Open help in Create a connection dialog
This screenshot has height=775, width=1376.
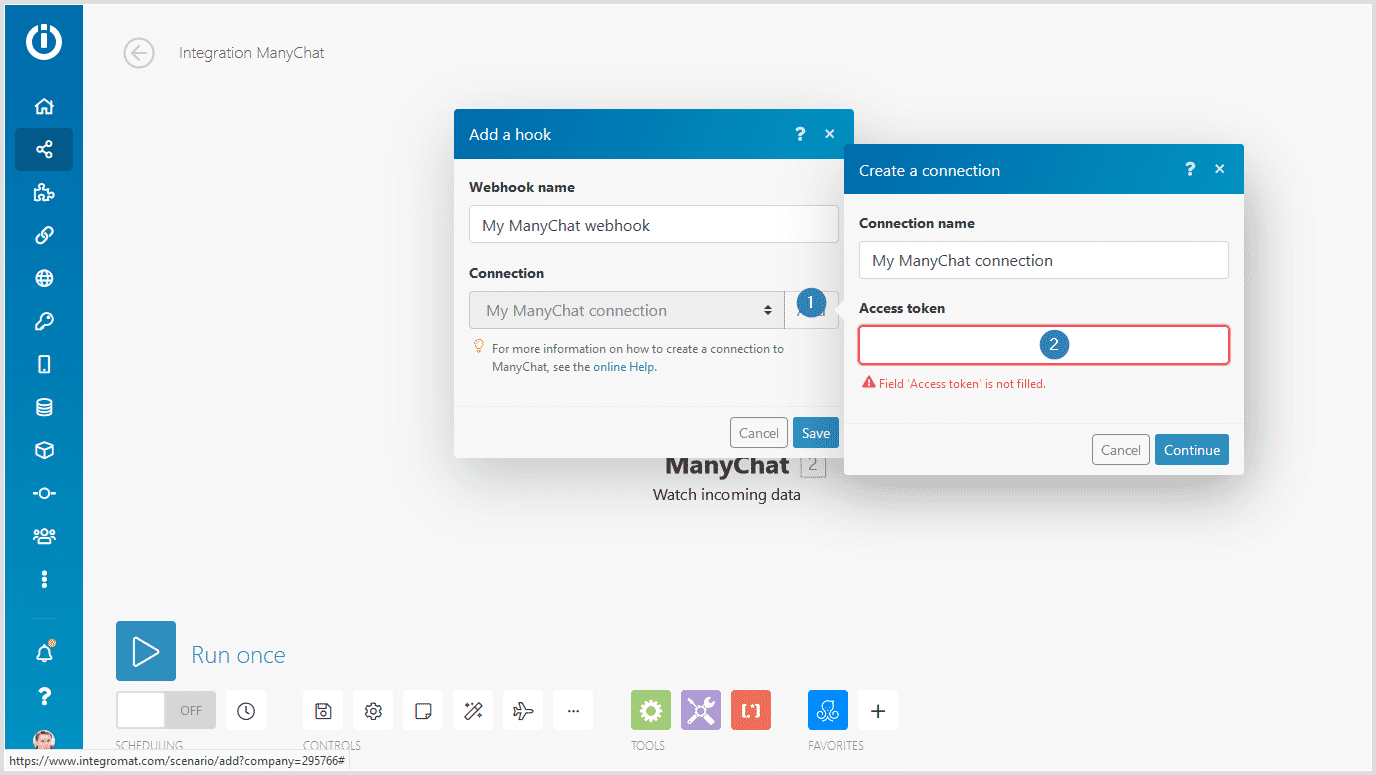tap(1190, 170)
